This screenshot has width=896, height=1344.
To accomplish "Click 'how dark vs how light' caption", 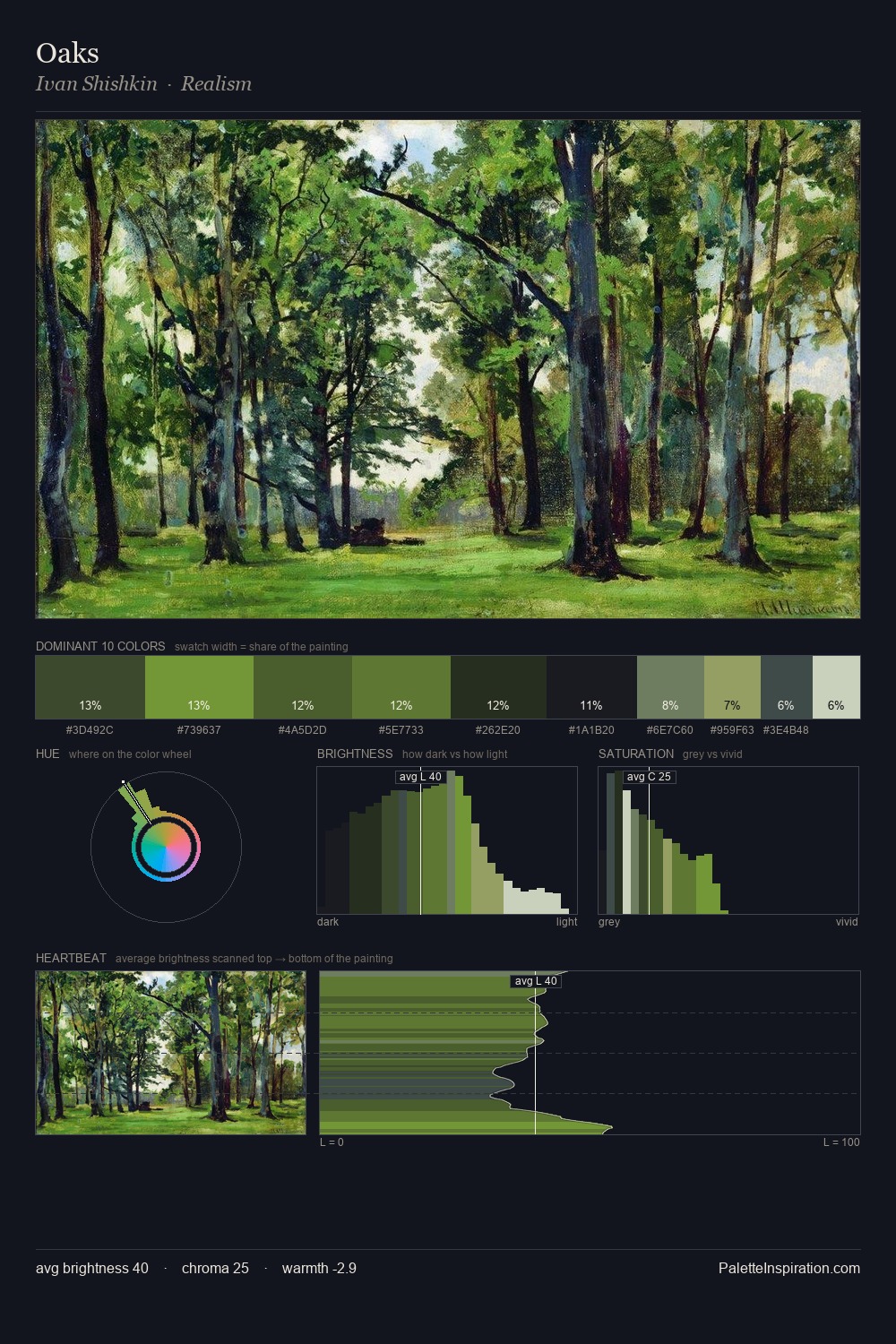I will click(x=454, y=754).
